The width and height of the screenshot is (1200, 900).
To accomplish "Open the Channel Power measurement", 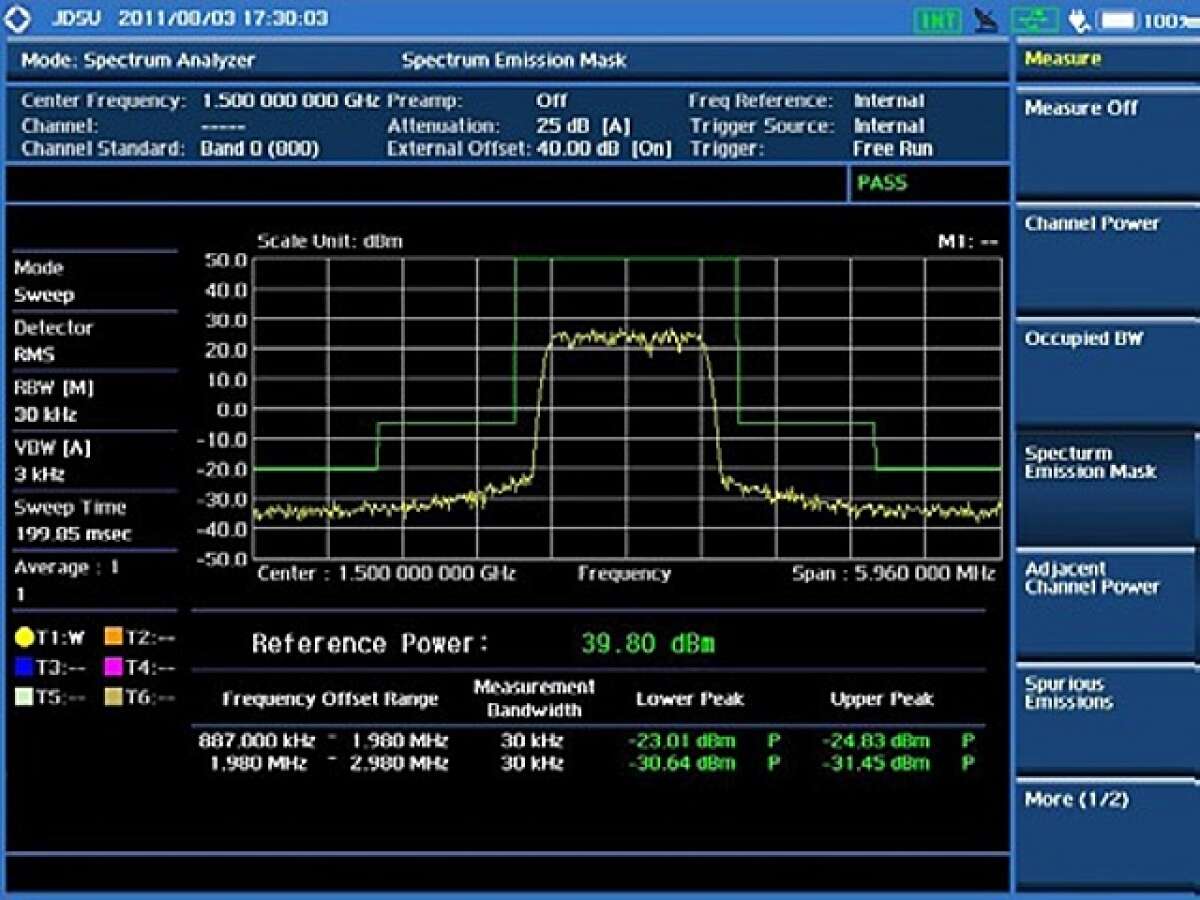I will pyautogui.click(x=1106, y=257).
